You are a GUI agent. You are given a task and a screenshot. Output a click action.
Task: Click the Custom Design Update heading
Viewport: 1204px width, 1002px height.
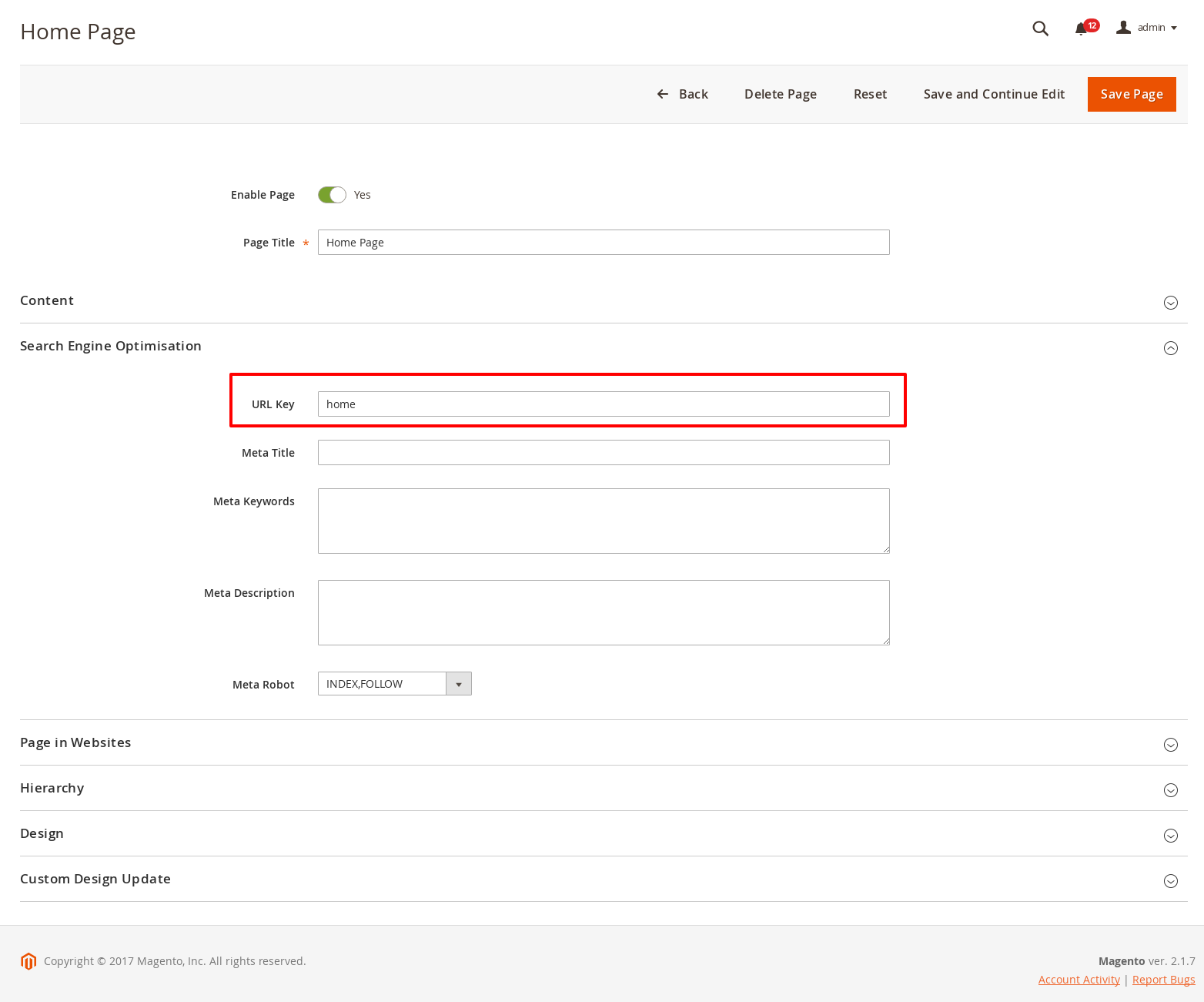[95, 879]
